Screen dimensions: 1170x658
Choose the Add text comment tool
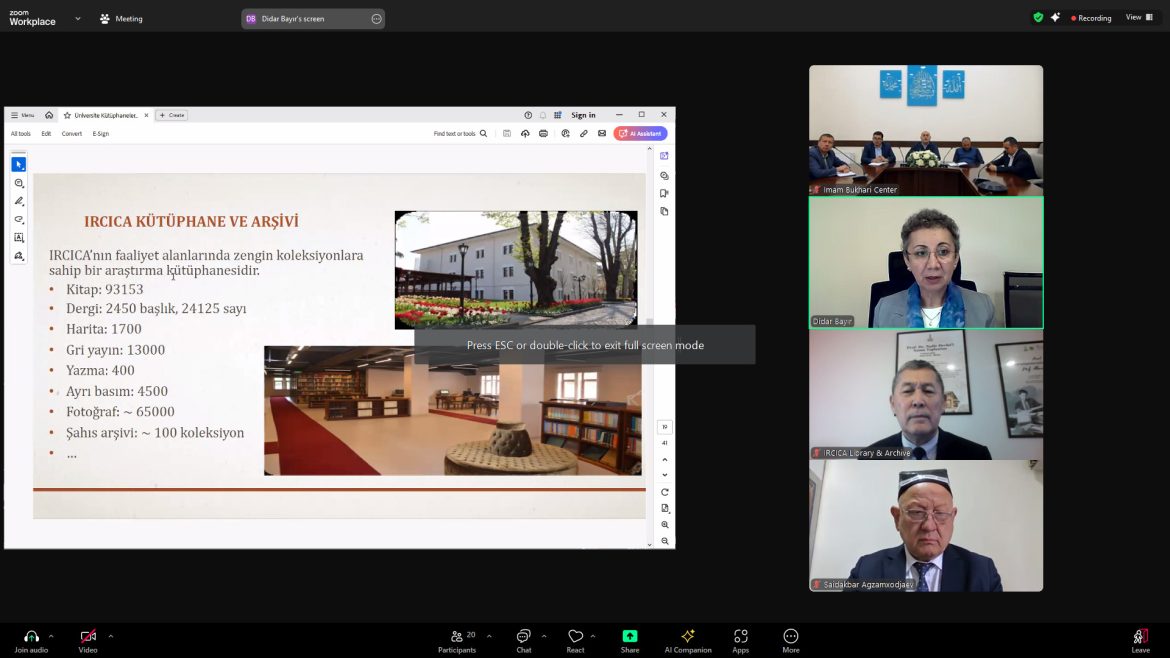coord(19,238)
